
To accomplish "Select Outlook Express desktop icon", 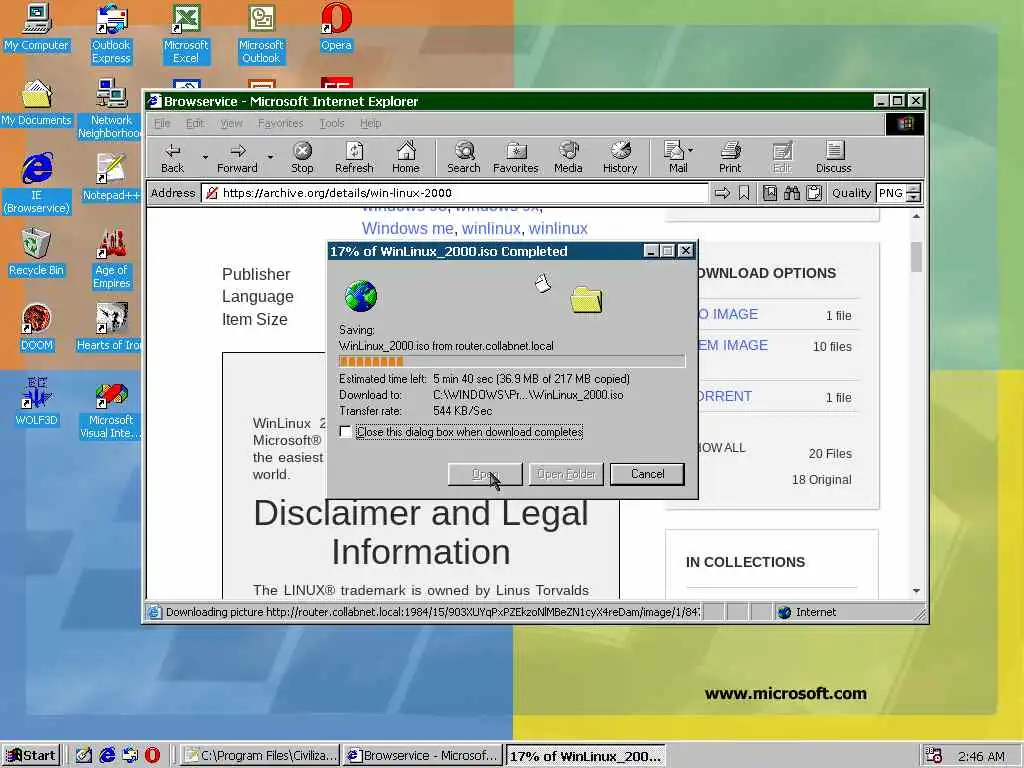I will pos(111,34).
